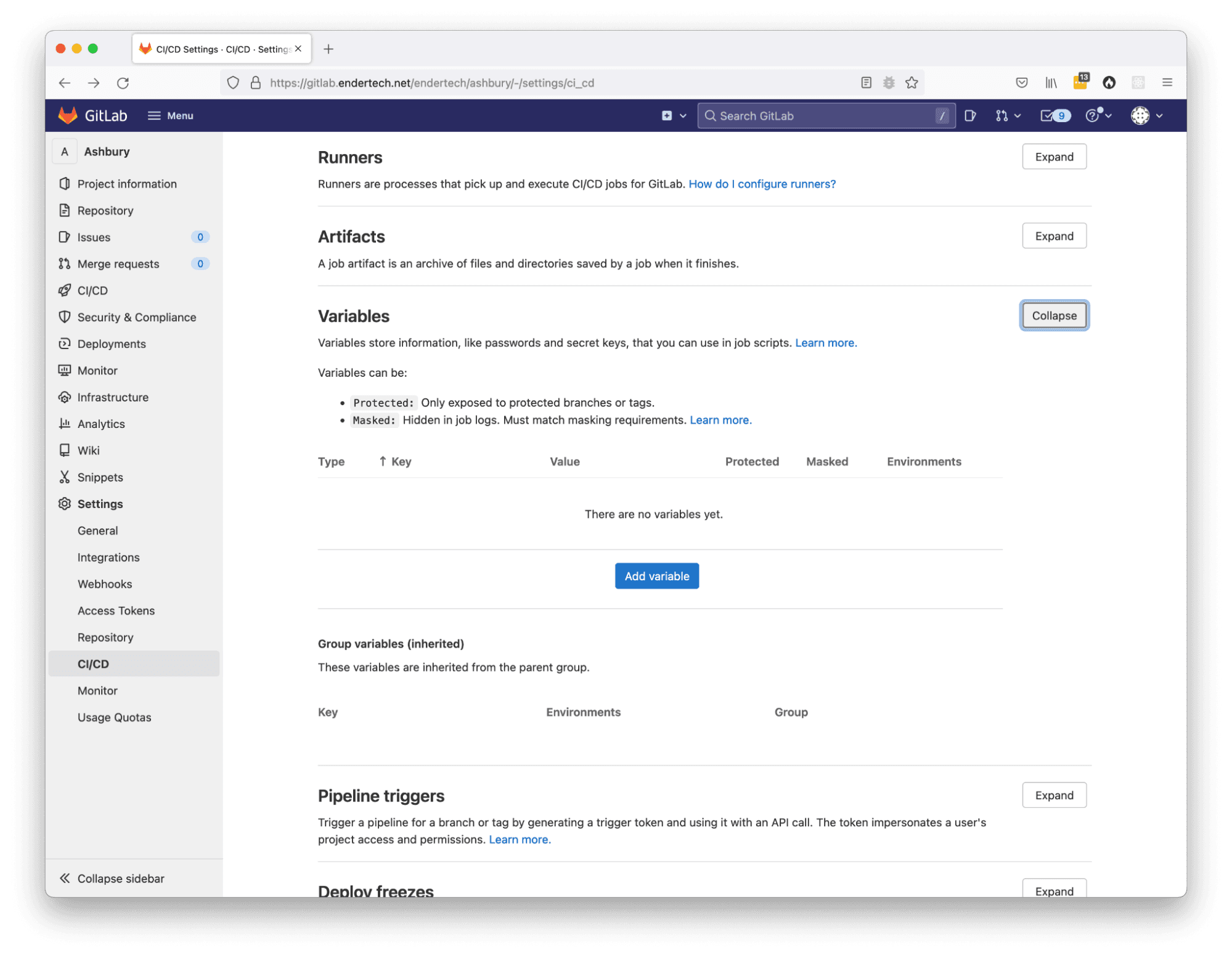Select Webhooks under Settings
The image size is (1232, 957).
(105, 584)
